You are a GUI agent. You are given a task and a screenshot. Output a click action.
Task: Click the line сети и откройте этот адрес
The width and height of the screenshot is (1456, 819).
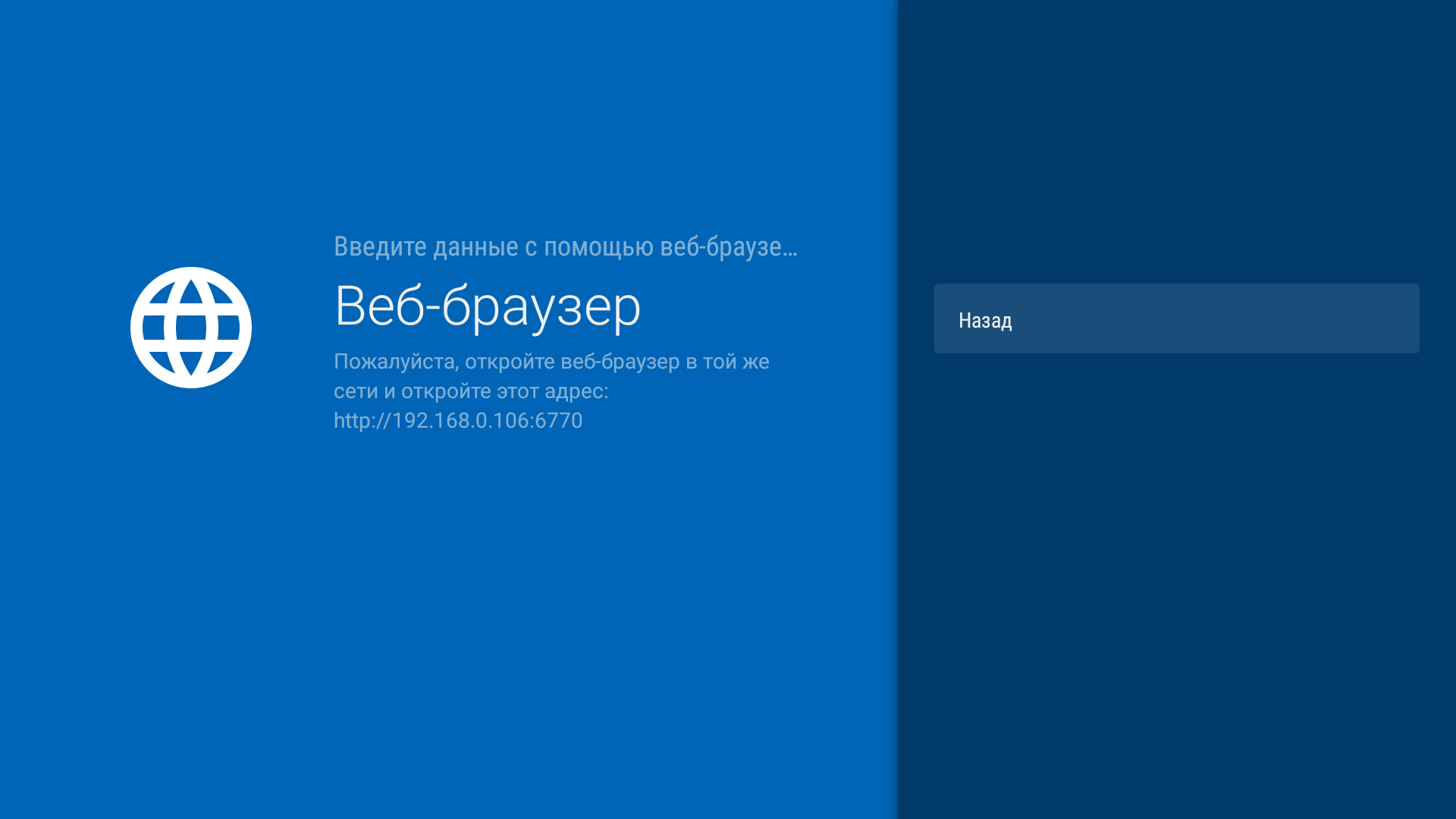point(472,391)
